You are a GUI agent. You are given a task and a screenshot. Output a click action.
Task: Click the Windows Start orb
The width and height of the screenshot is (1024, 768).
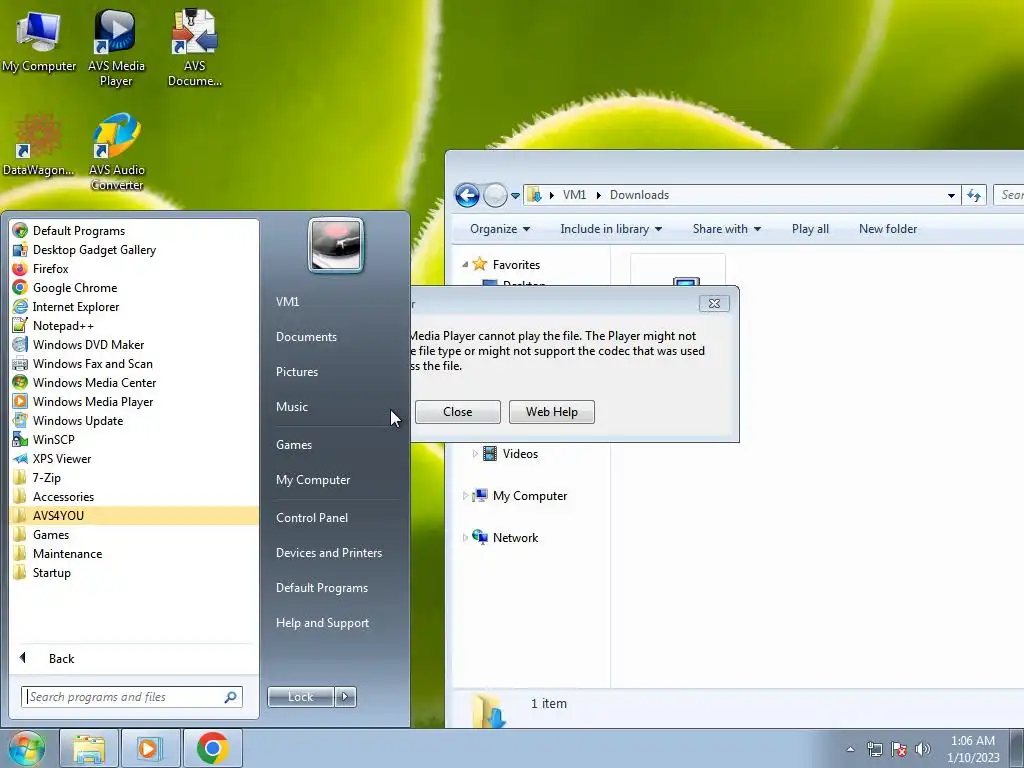pos(27,748)
